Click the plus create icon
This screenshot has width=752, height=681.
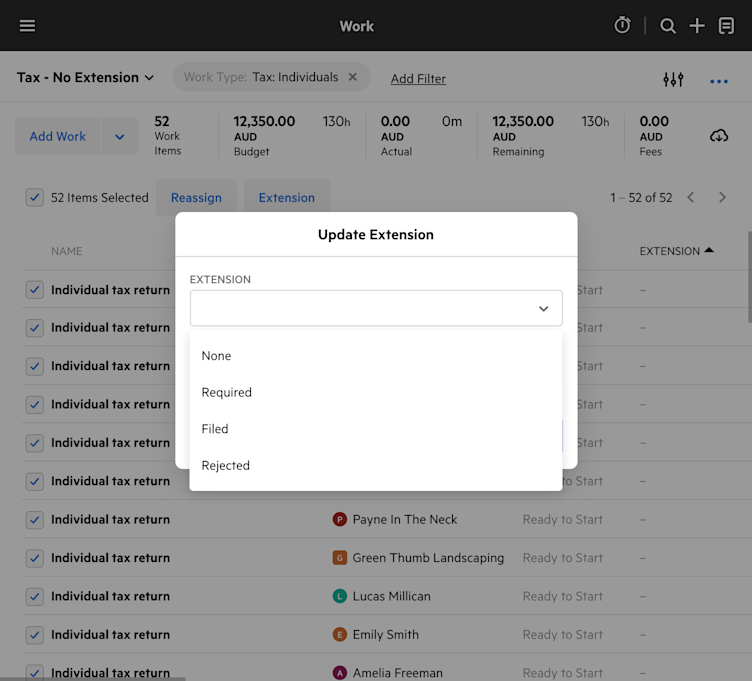pyautogui.click(x=697, y=26)
